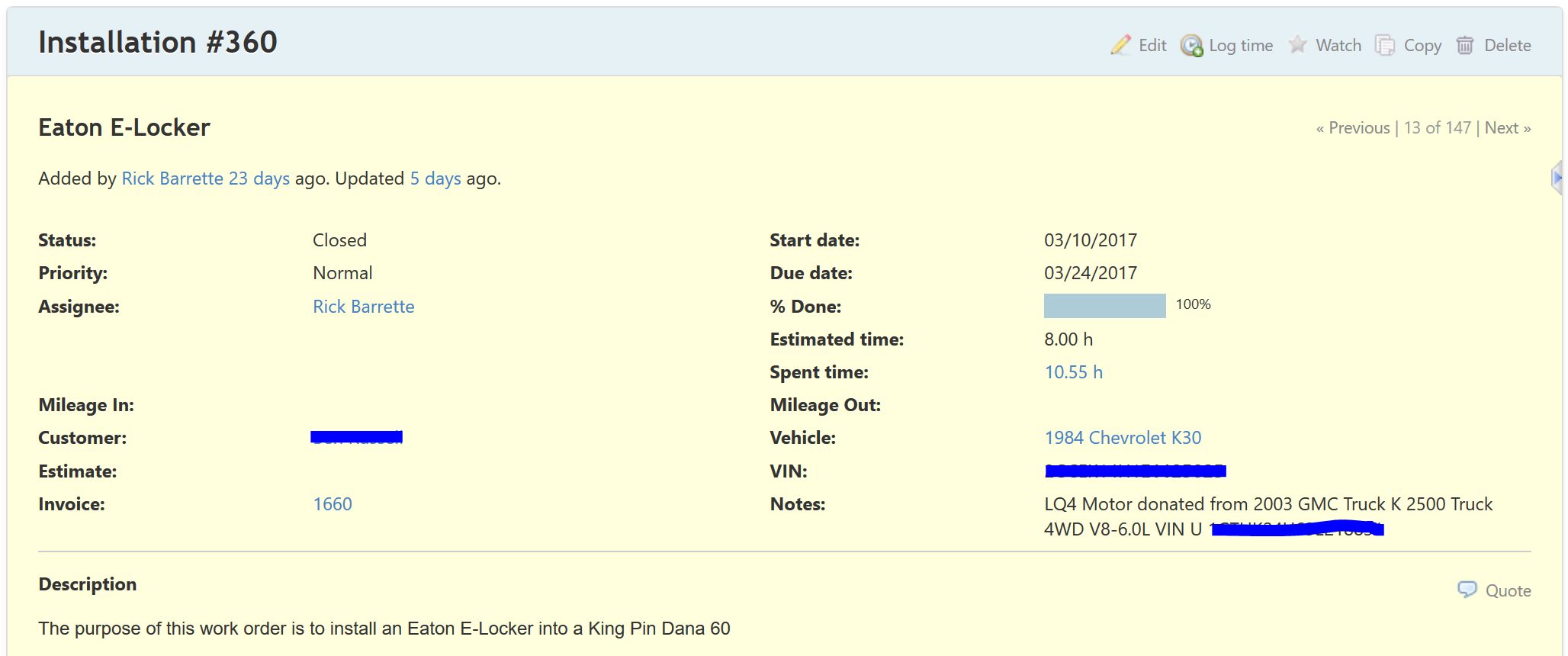
Task: Click the '5 days' updated link
Action: click(435, 178)
